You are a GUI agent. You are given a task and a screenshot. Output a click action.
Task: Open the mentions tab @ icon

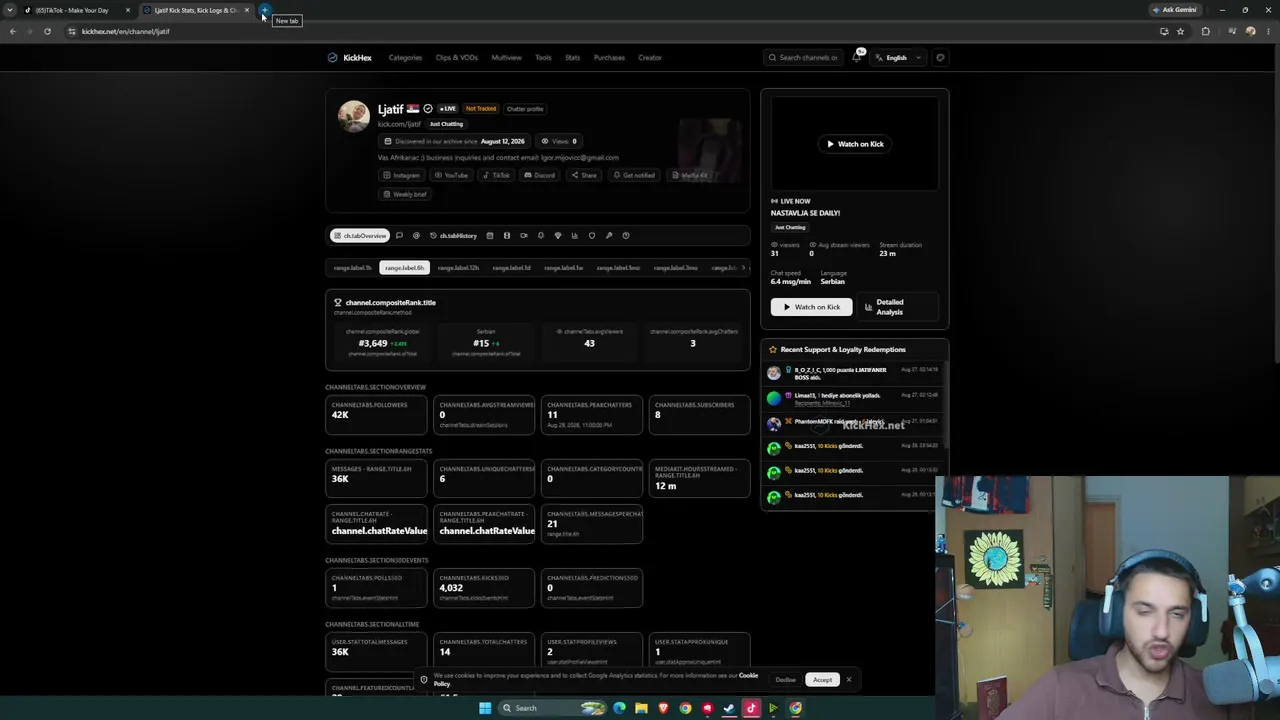coord(416,236)
